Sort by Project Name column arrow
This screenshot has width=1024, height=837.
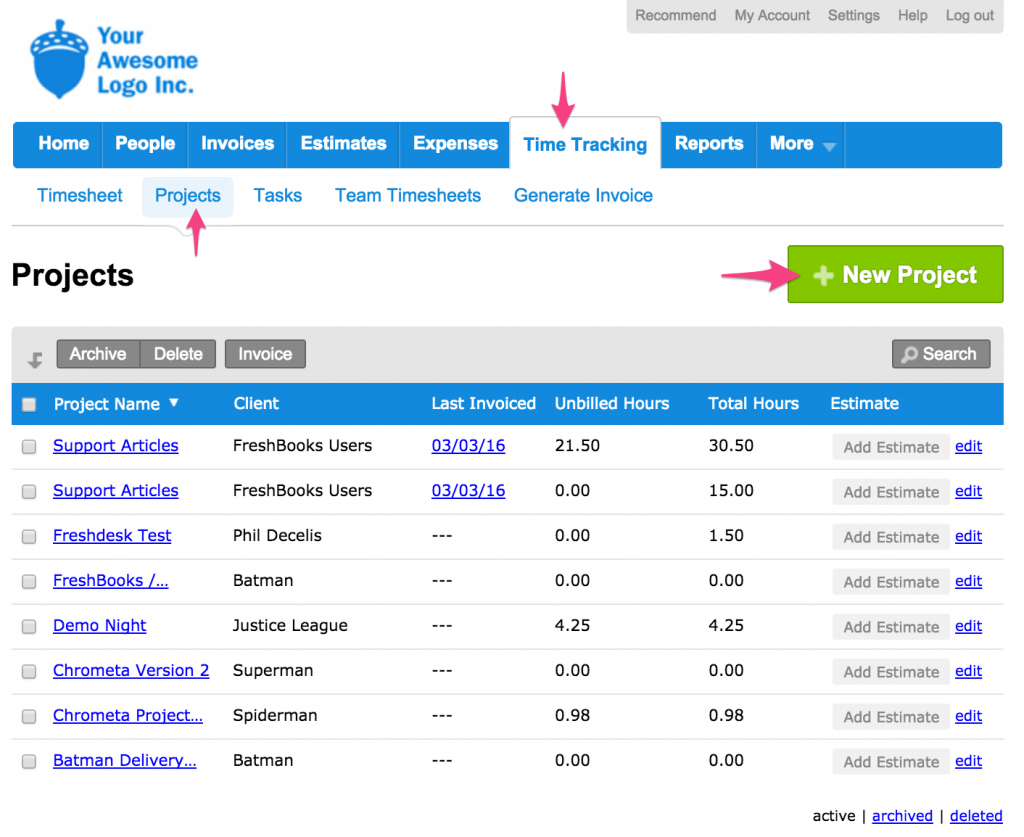click(174, 403)
